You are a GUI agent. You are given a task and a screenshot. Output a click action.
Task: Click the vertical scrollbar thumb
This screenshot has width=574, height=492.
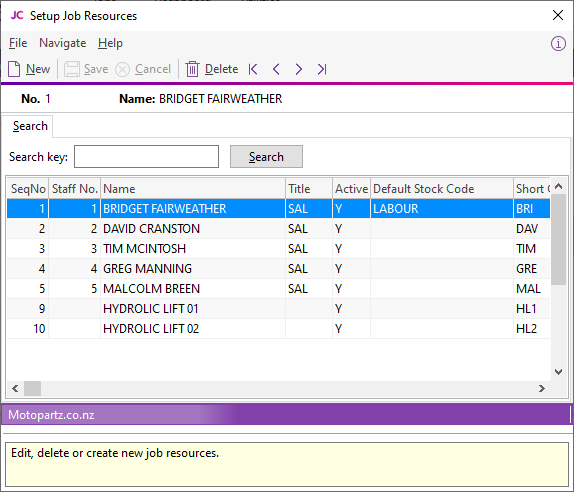[559, 239]
